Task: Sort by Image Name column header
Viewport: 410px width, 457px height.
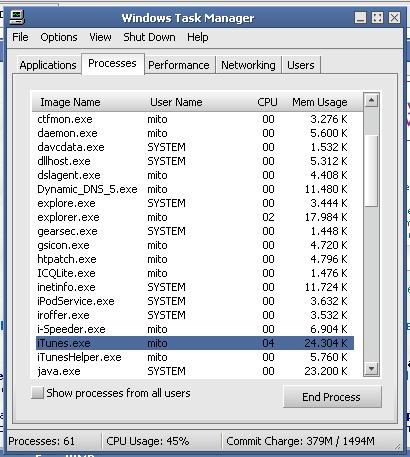Action: click(x=70, y=102)
